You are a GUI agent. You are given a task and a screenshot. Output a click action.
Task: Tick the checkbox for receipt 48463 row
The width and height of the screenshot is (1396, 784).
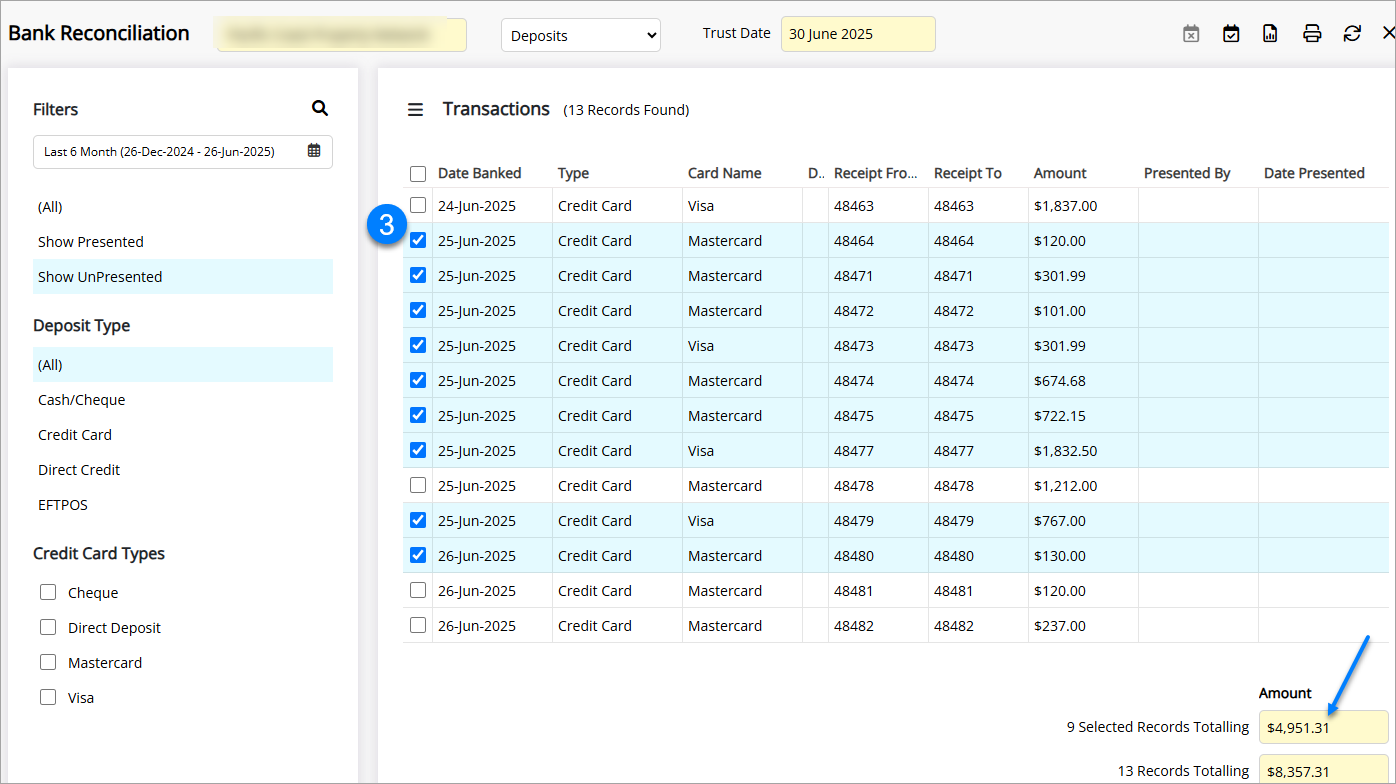(x=418, y=205)
